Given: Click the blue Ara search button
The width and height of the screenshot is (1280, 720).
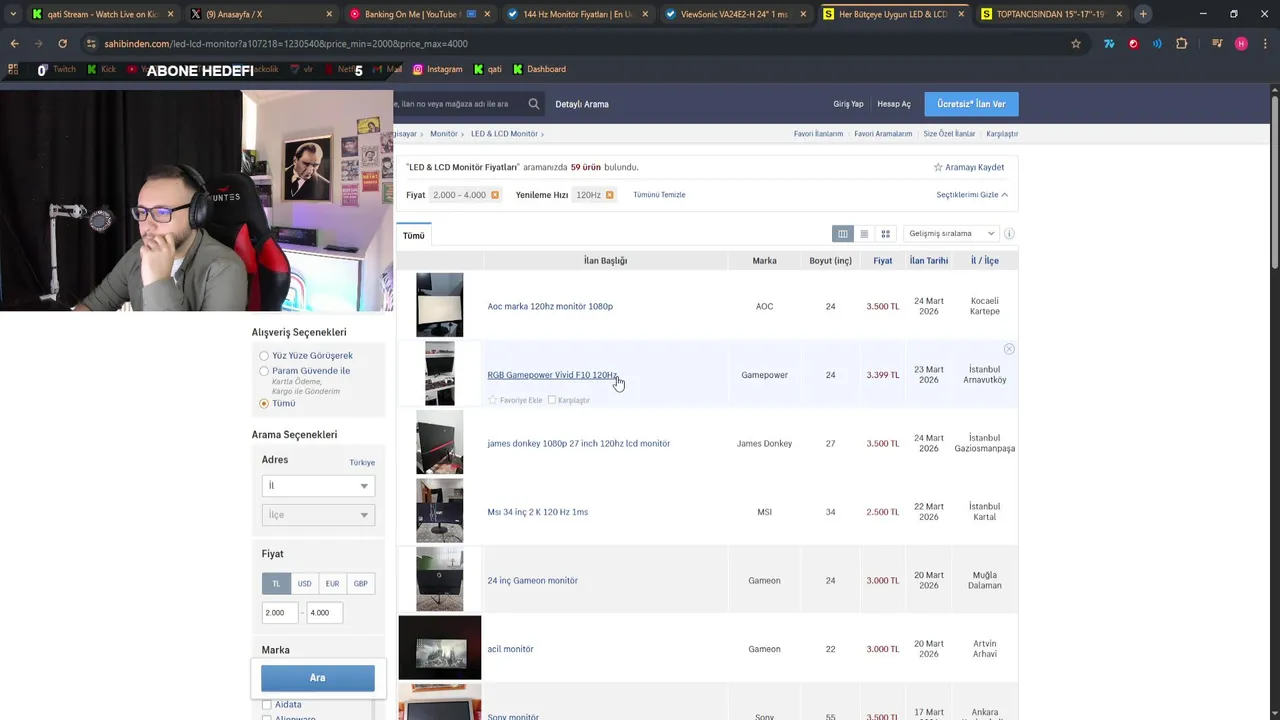Looking at the screenshot, I should [318, 678].
